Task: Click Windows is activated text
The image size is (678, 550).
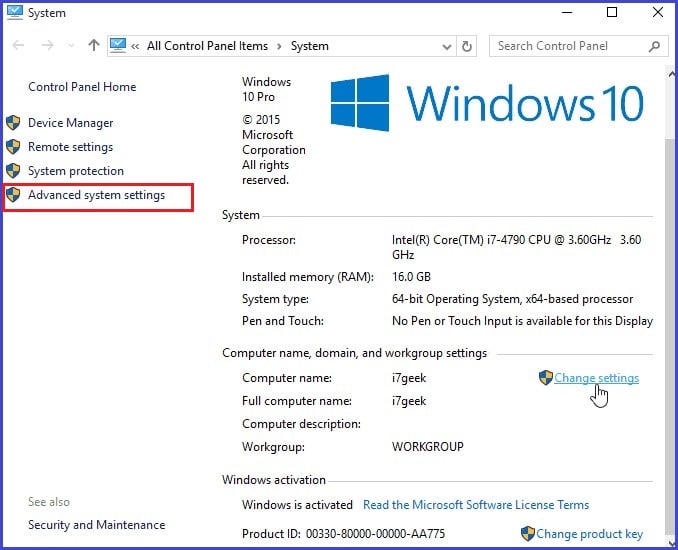Action: [297, 505]
